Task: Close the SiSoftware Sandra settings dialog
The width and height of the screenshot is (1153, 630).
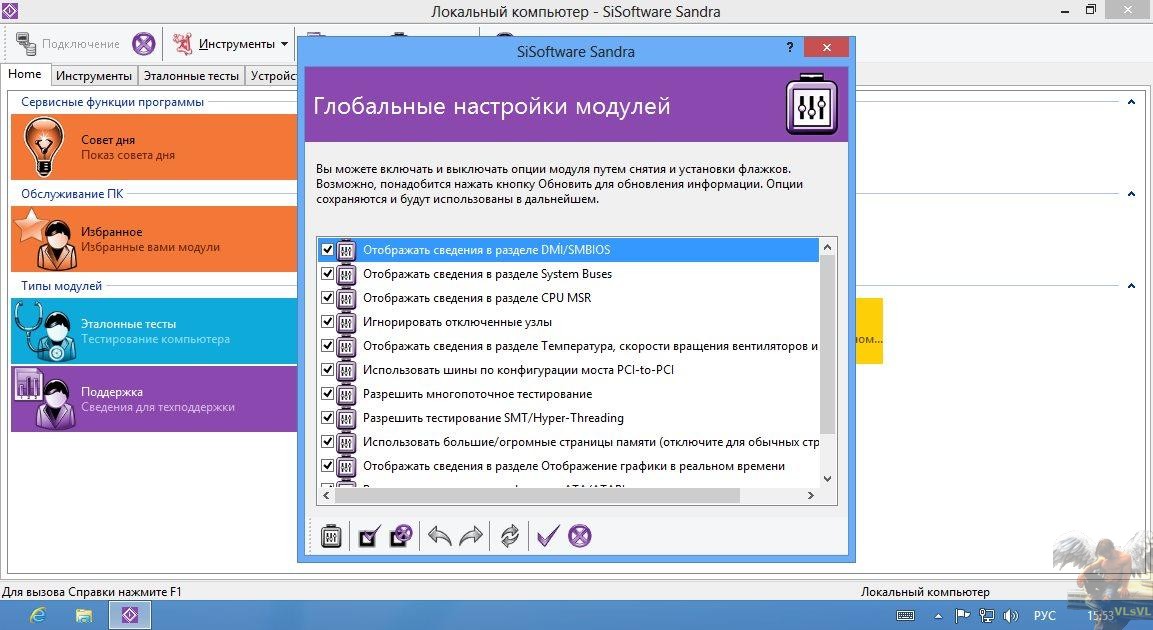Action: pos(827,48)
